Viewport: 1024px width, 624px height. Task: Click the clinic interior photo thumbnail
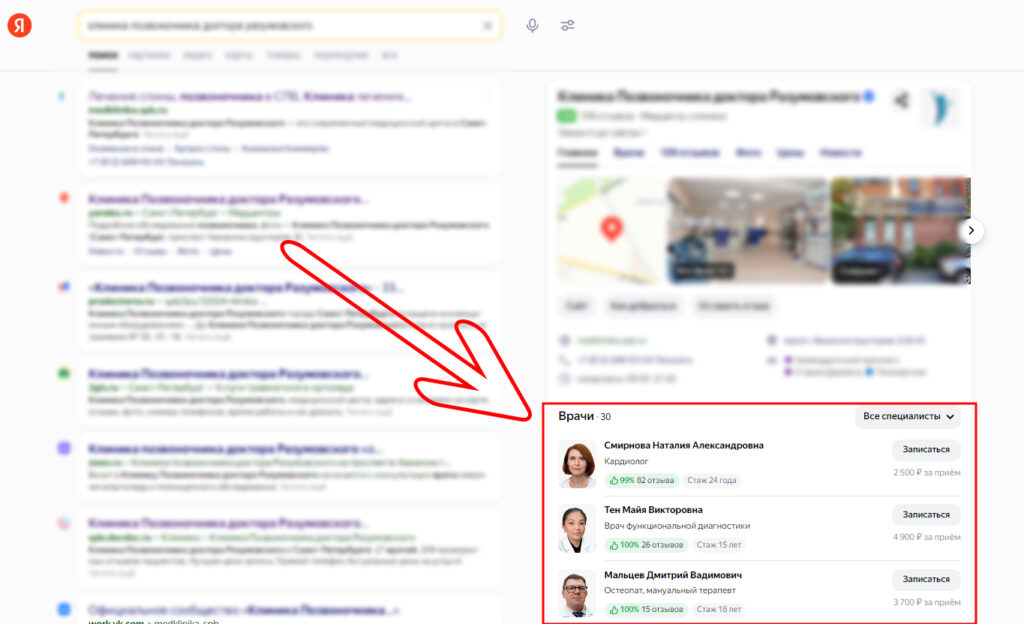point(747,231)
